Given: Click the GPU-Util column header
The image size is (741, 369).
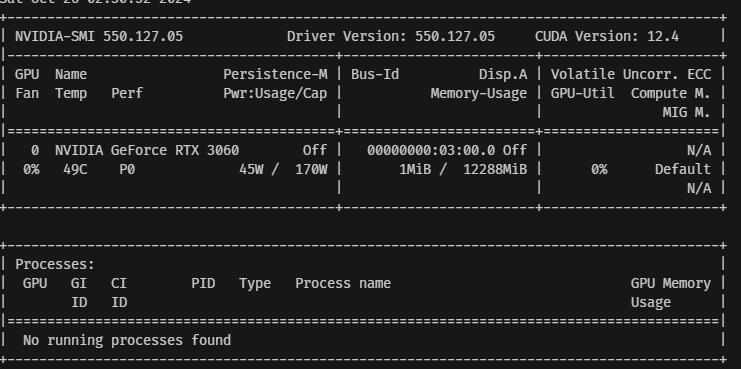Looking at the screenshot, I should (x=583, y=94).
